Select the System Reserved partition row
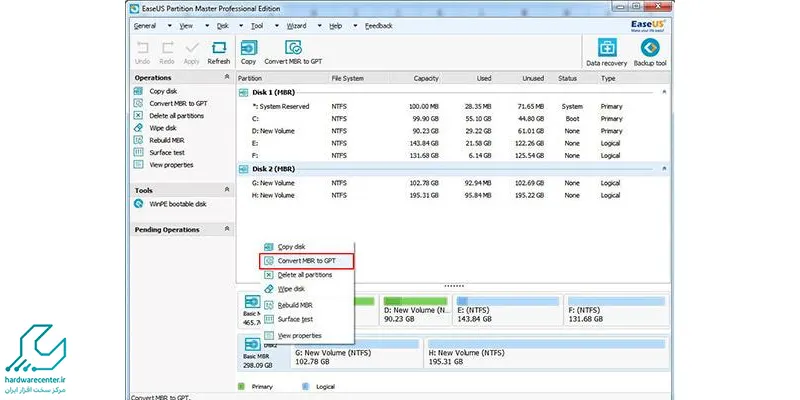The height and width of the screenshot is (400, 800). coord(453,107)
